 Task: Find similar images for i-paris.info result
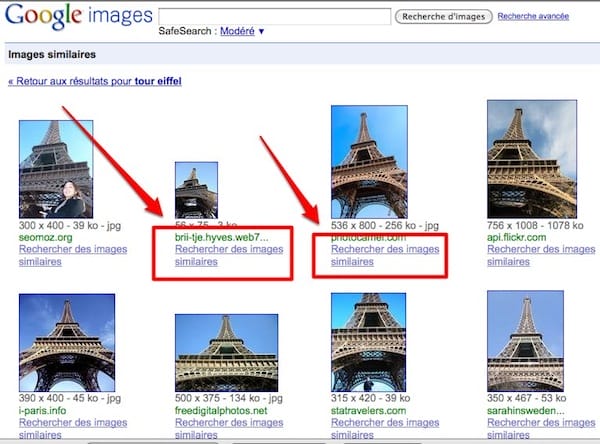point(73,429)
